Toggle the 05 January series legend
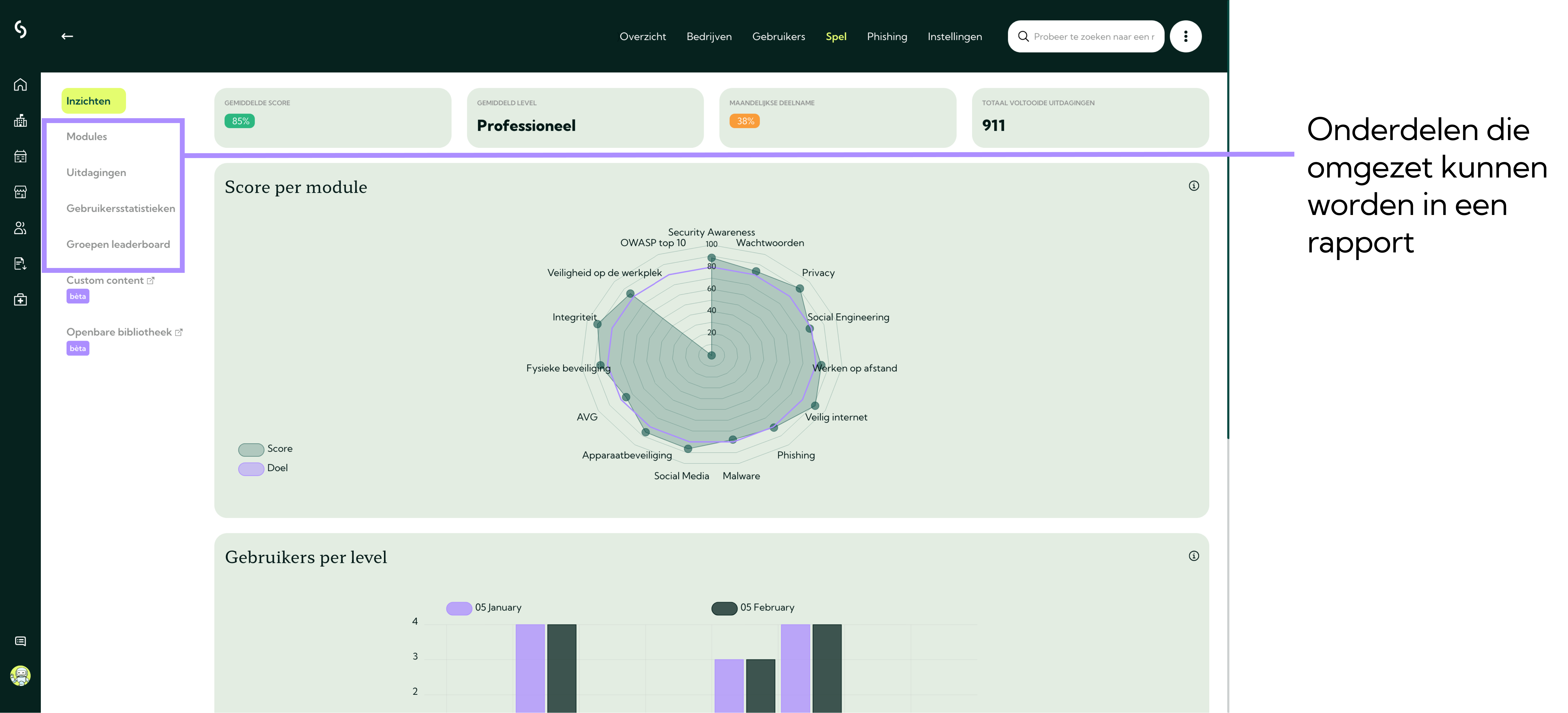 pos(484,608)
